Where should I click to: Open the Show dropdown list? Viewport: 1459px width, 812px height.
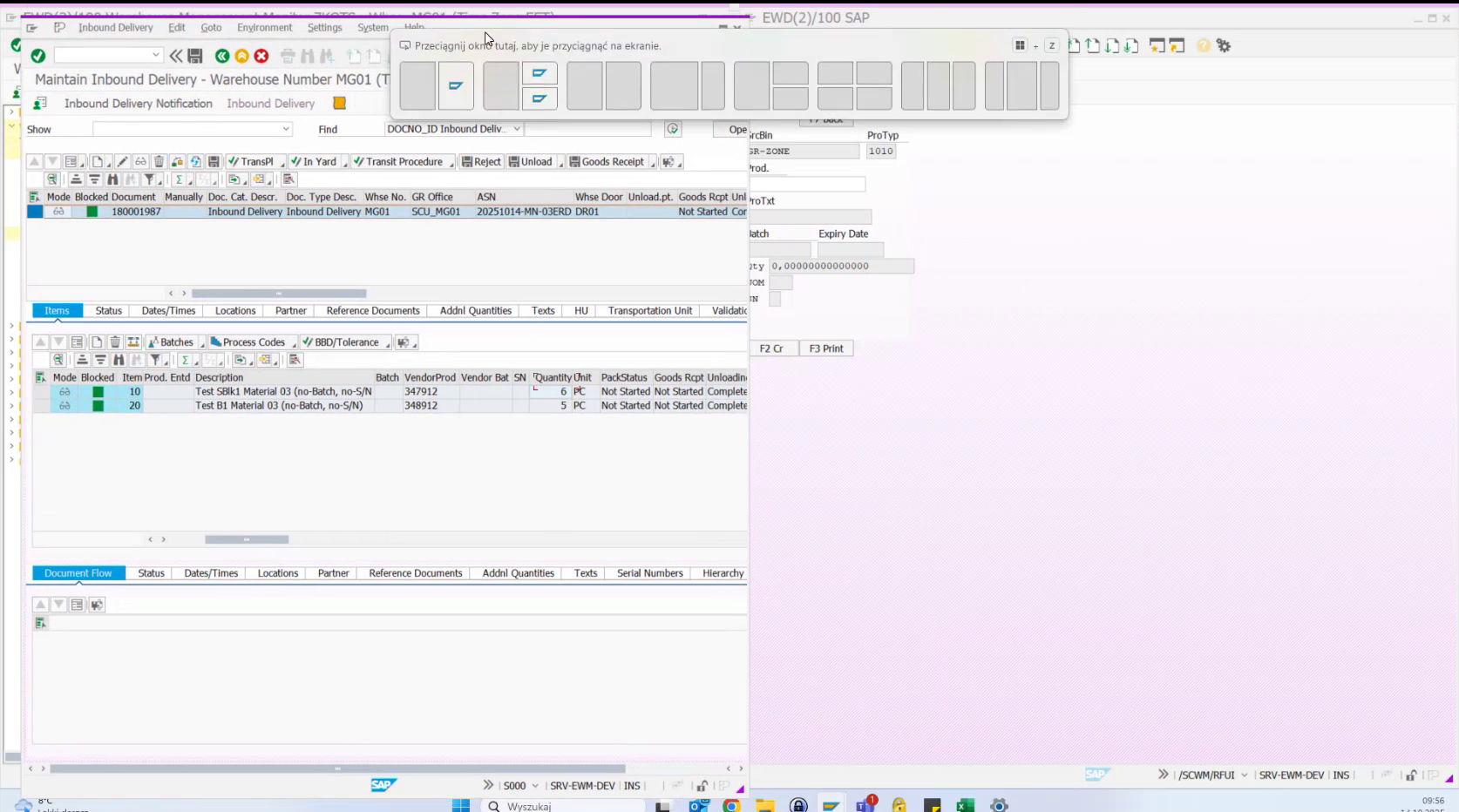tap(286, 129)
